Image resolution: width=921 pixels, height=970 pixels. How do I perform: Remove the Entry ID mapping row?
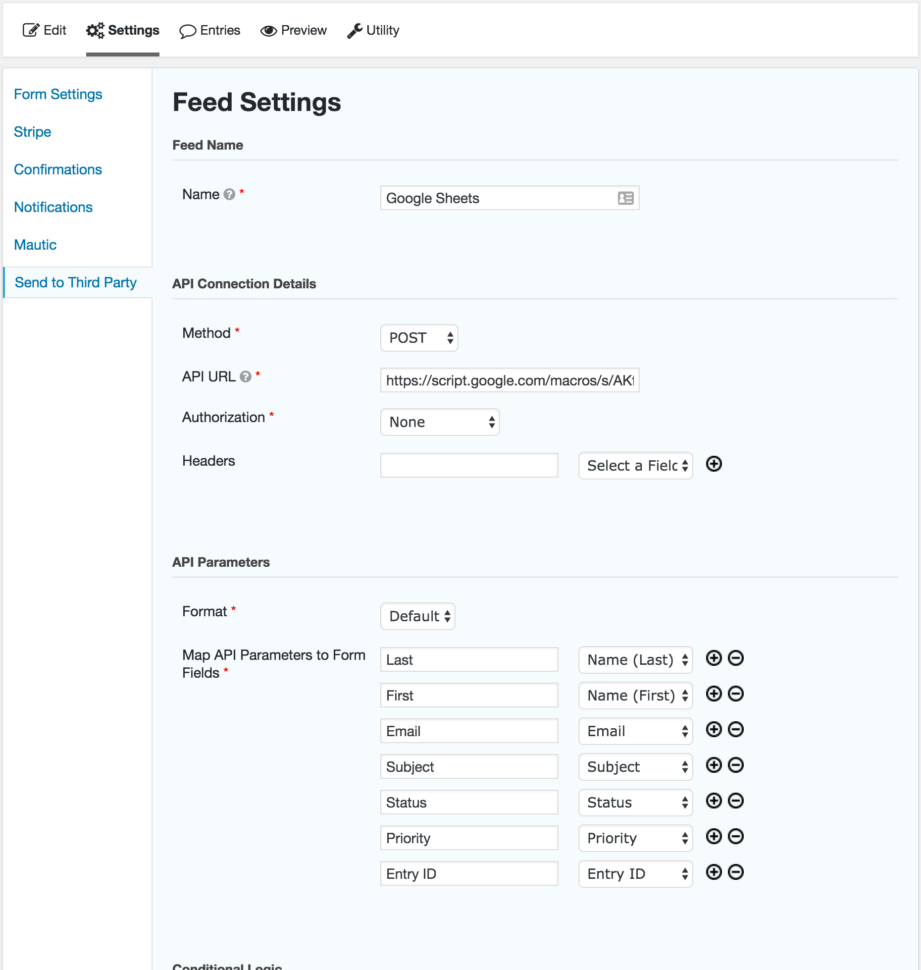pos(735,872)
